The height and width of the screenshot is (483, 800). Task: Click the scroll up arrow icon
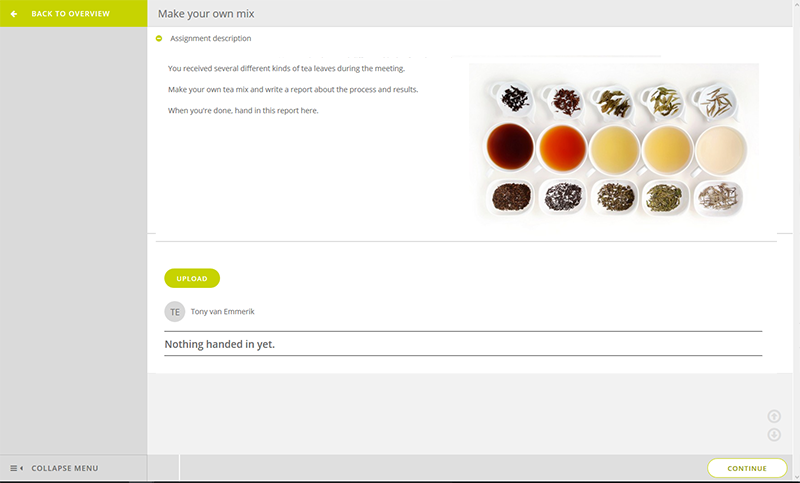(774, 416)
